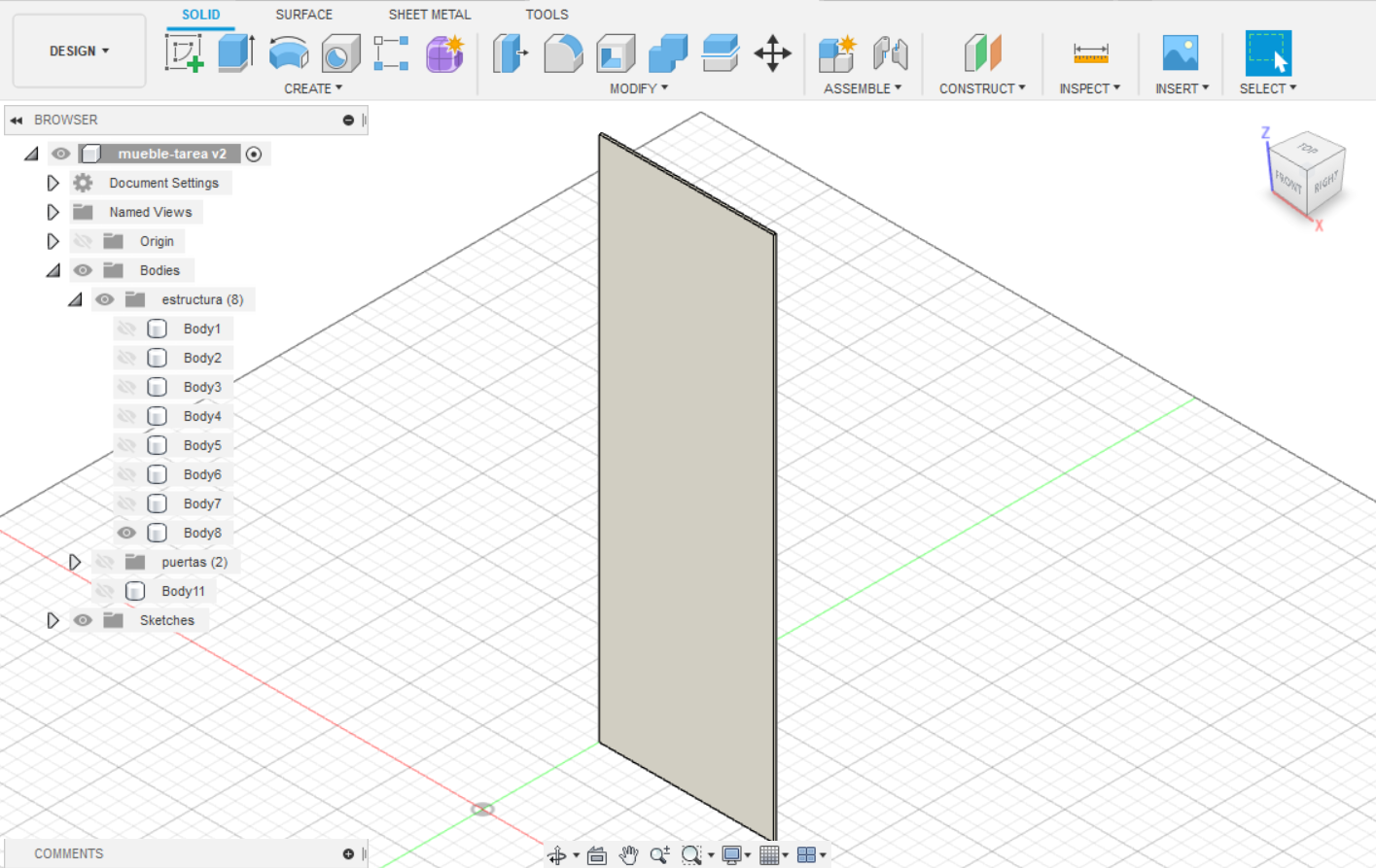Viewport: 1376px width, 868px height.
Task: Show Body4 with its eye icon
Action: click(x=126, y=416)
